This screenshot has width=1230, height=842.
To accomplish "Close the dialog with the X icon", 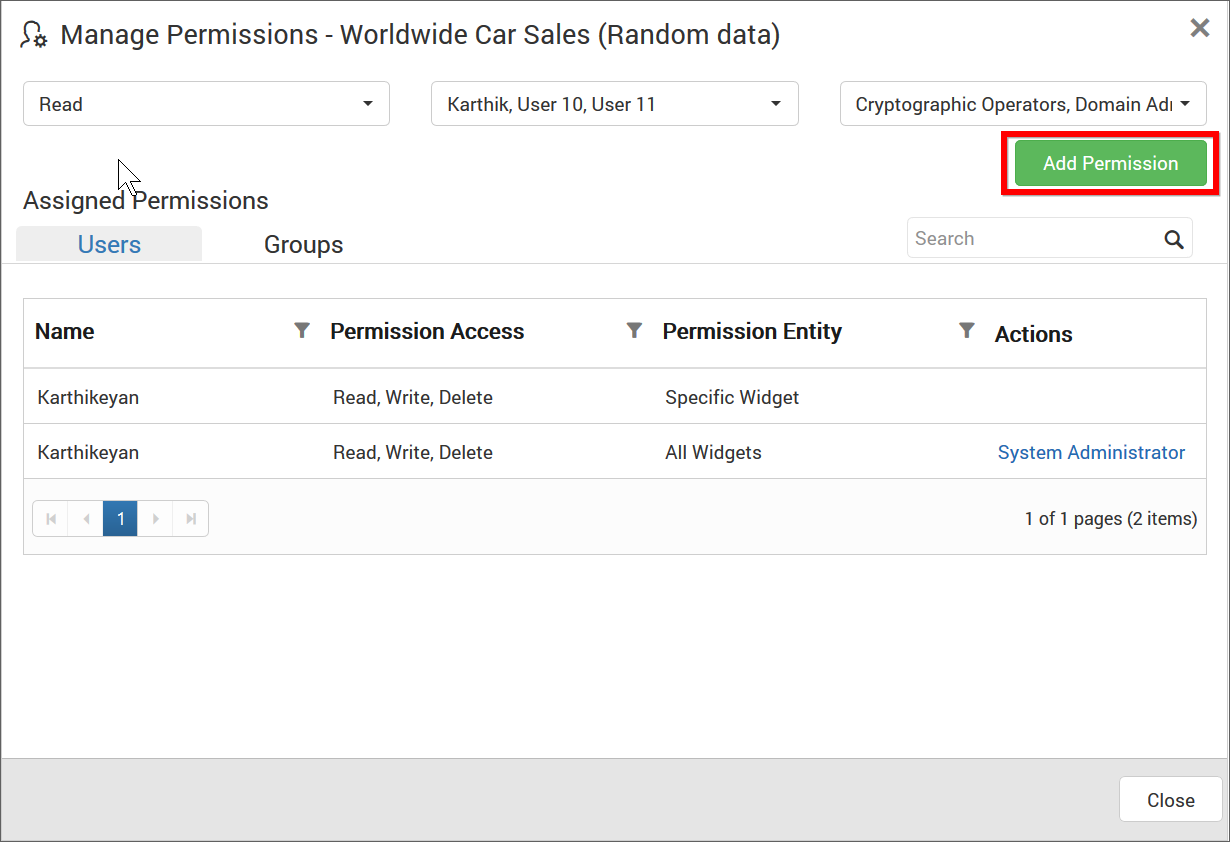I will pyautogui.click(x=1200, y=28).
